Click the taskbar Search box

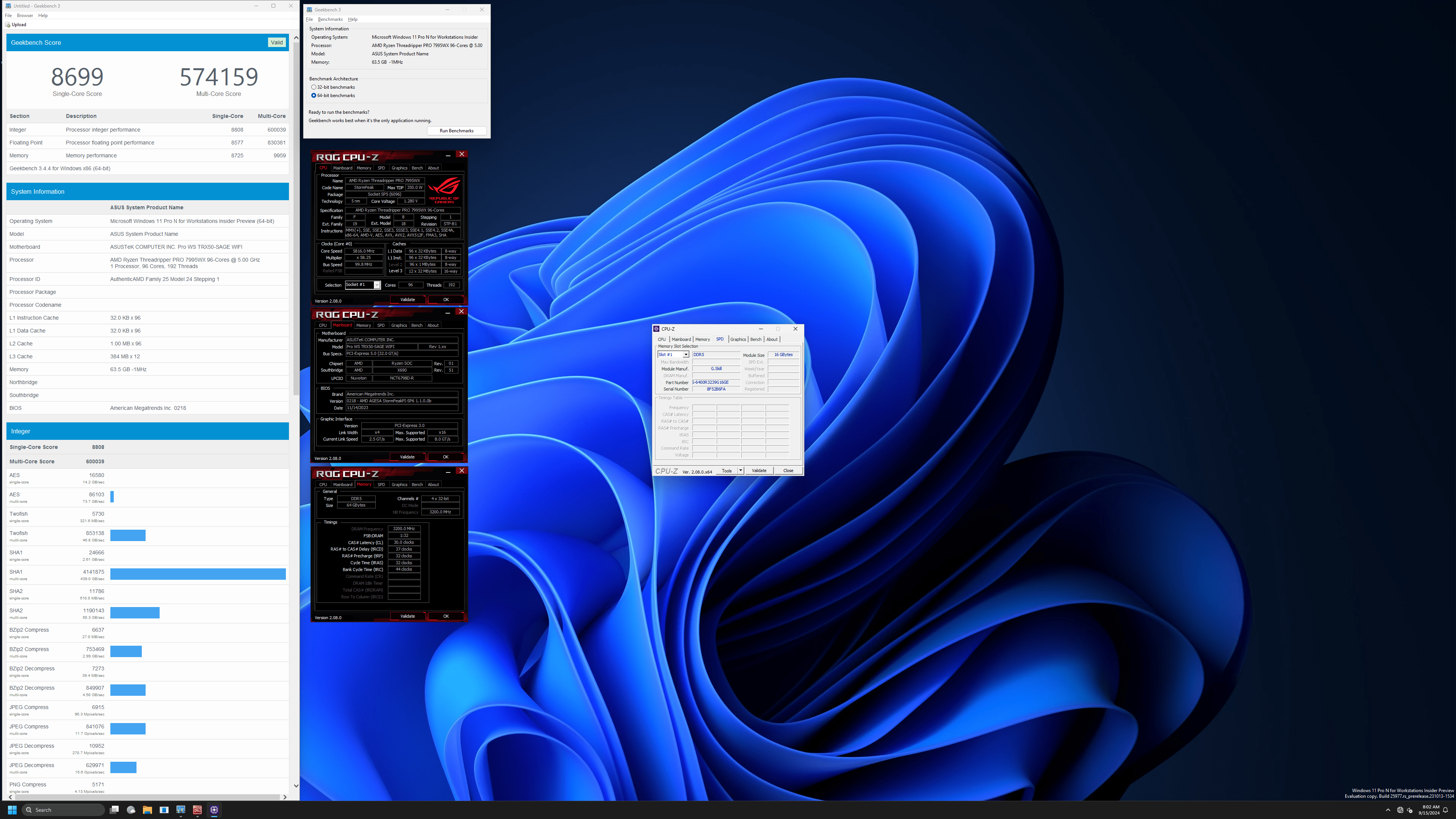pyautogui.click(x=63, y=810)
